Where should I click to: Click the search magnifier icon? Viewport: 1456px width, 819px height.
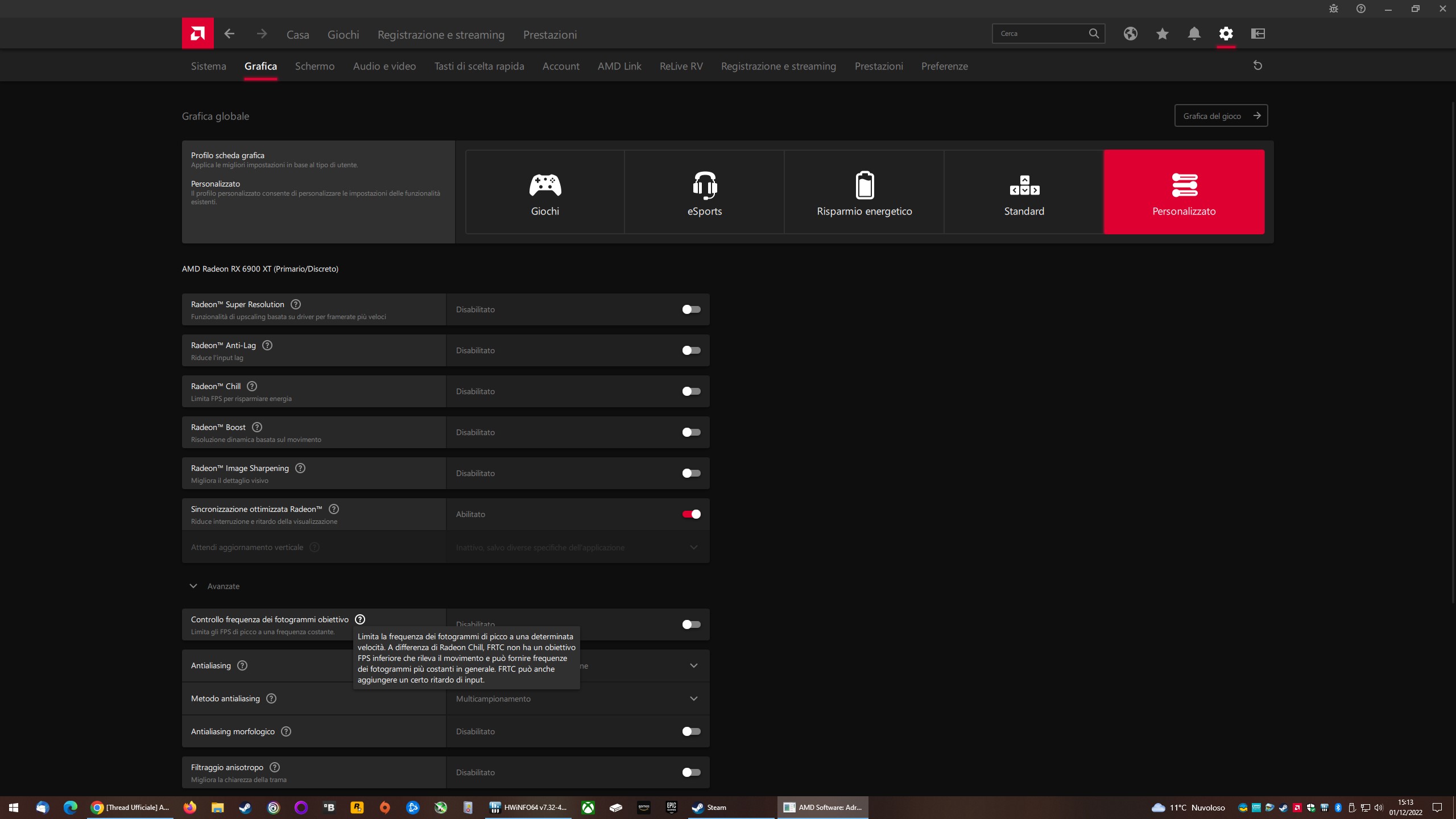1093,34
